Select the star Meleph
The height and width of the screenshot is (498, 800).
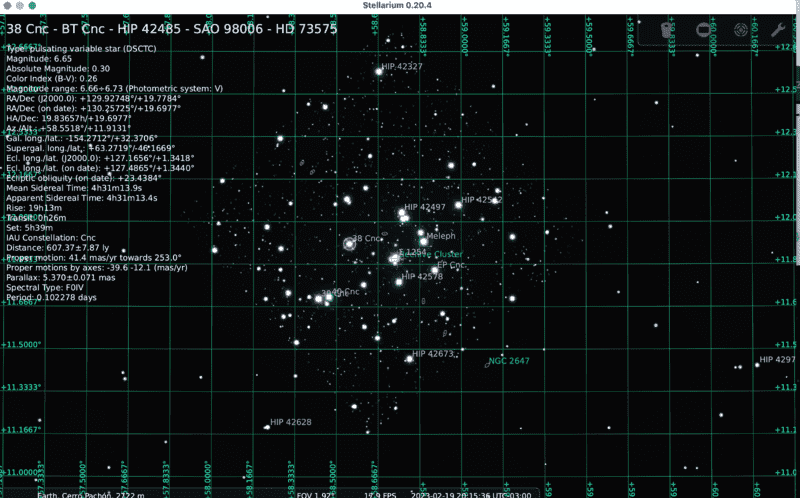423,241
